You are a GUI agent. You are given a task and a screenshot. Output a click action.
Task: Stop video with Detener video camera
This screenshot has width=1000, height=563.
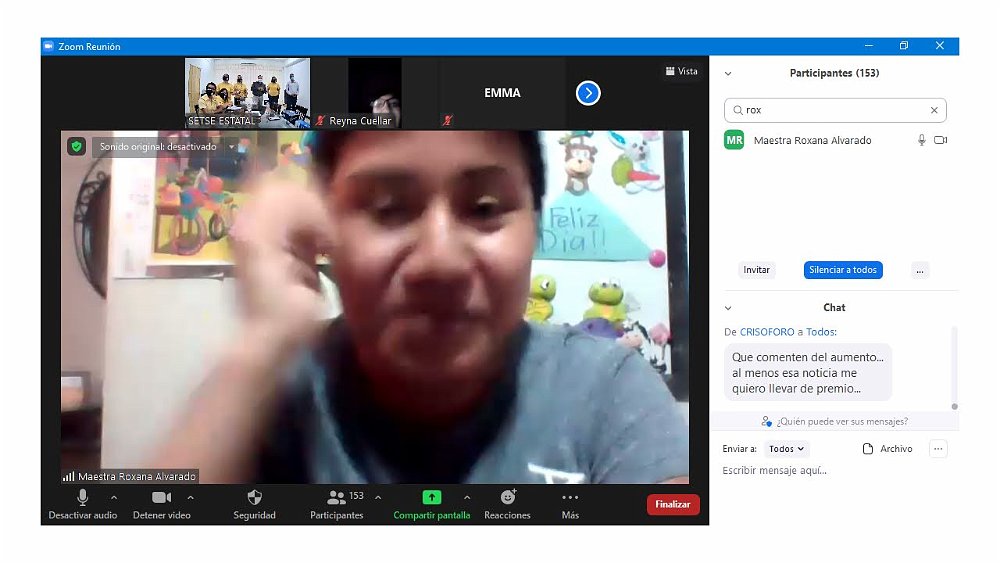coord(161,497)
